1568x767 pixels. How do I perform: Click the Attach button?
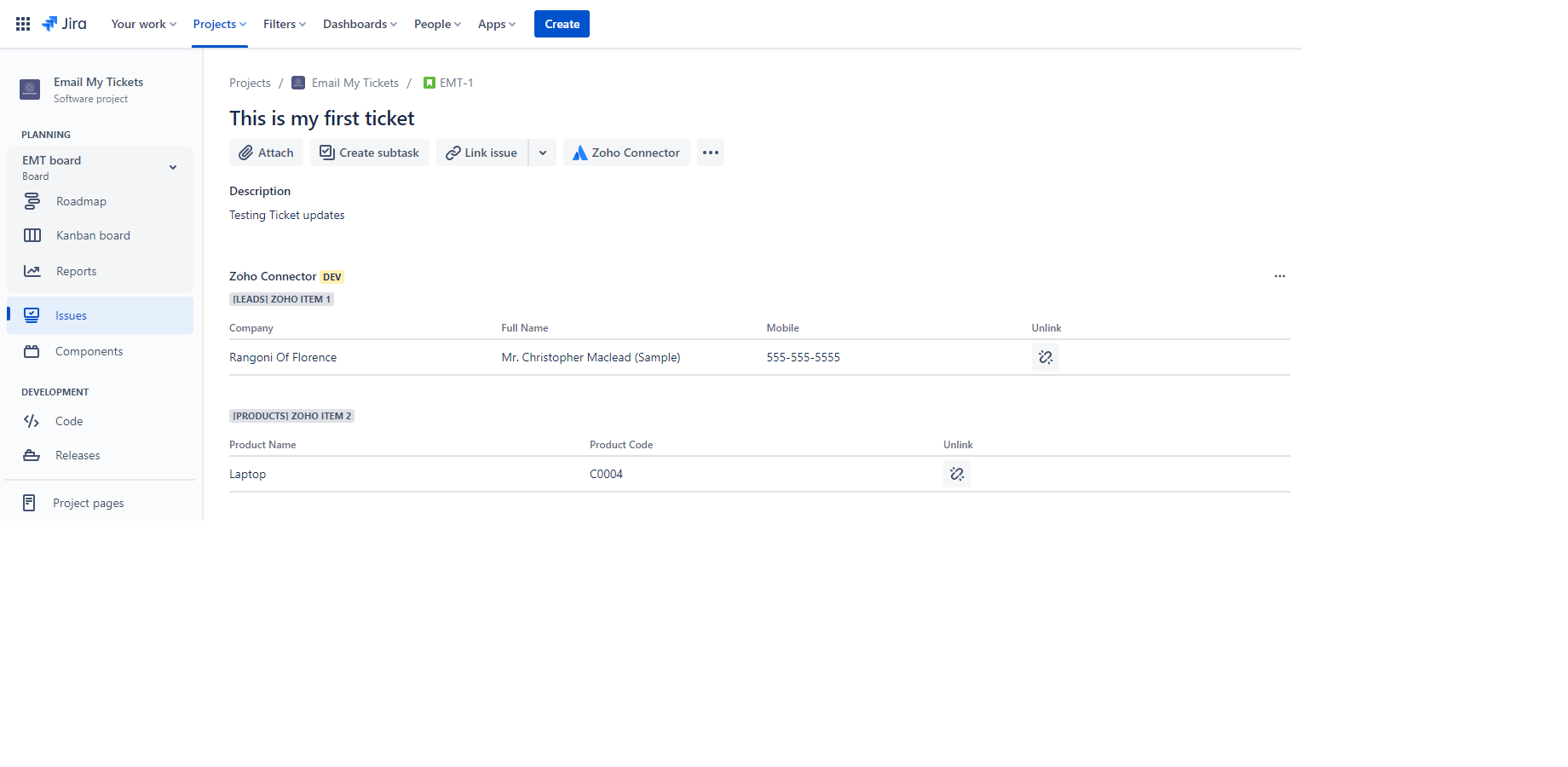click(266, 153)
